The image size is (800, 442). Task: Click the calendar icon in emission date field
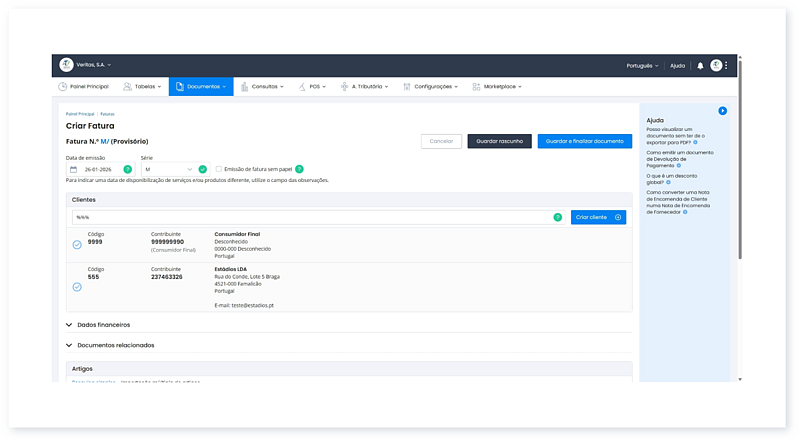[x=74, y=169]
